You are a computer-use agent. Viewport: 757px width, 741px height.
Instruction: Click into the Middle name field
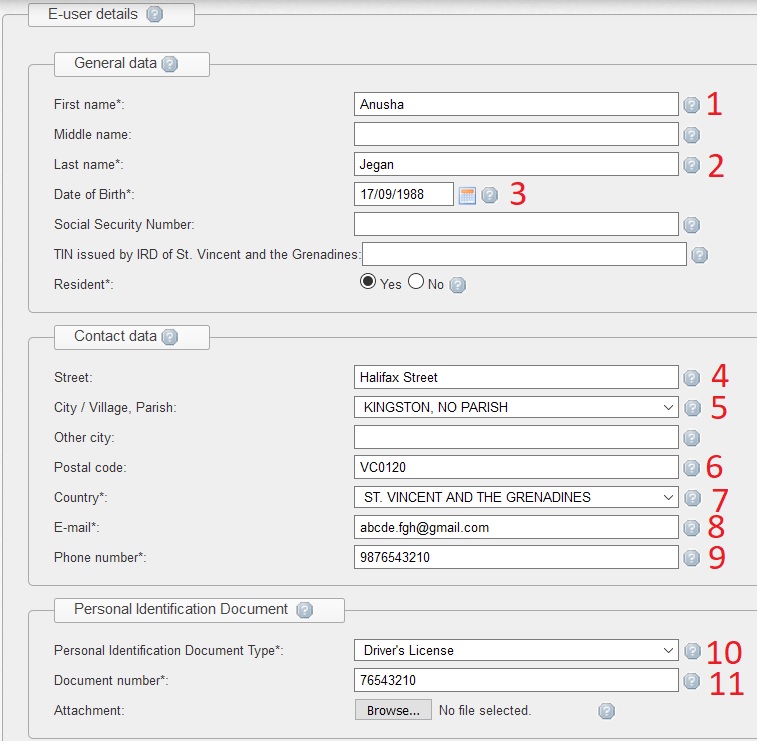516,134
